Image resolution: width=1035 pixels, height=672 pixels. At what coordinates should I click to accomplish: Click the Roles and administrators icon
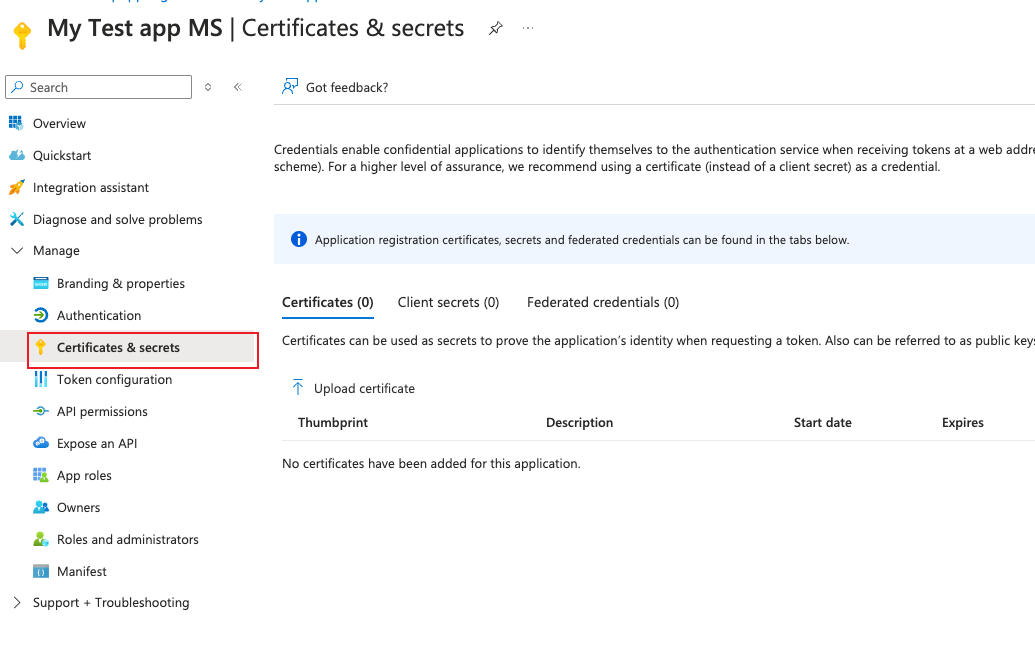41,539
